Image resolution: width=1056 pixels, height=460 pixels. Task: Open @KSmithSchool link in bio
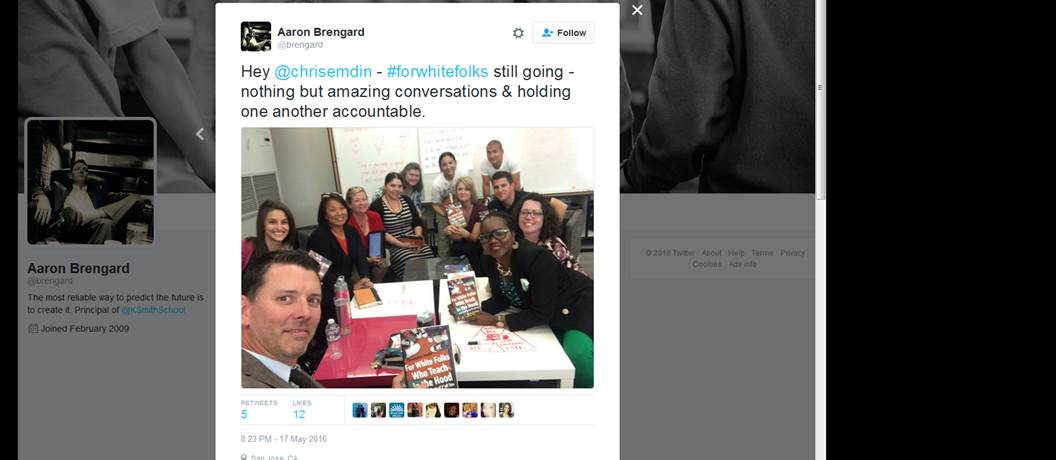coord(154,310)
